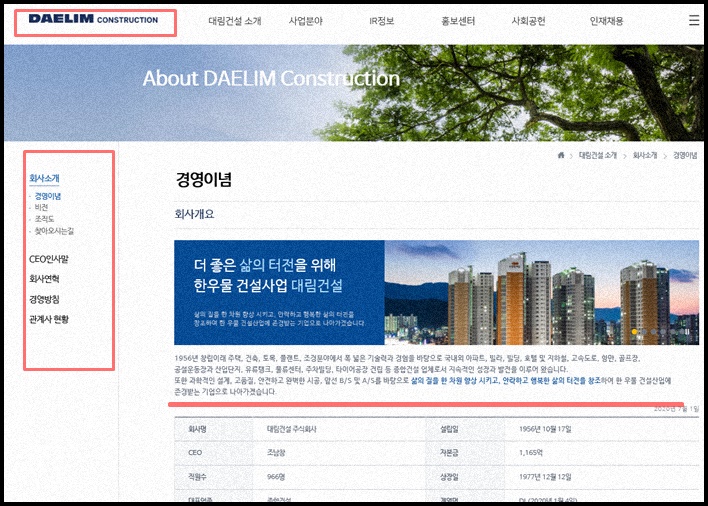Open the 사회공헌 top menu
This screenshot has width=708, height=506.
(x=528, y=21)
